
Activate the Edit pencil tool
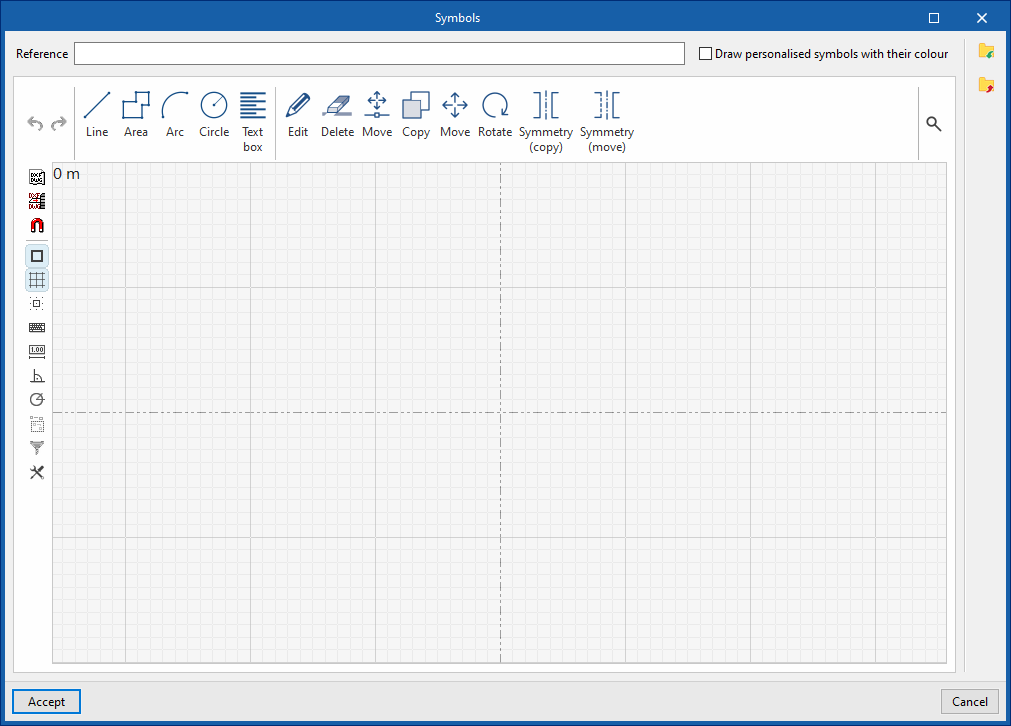298,115
